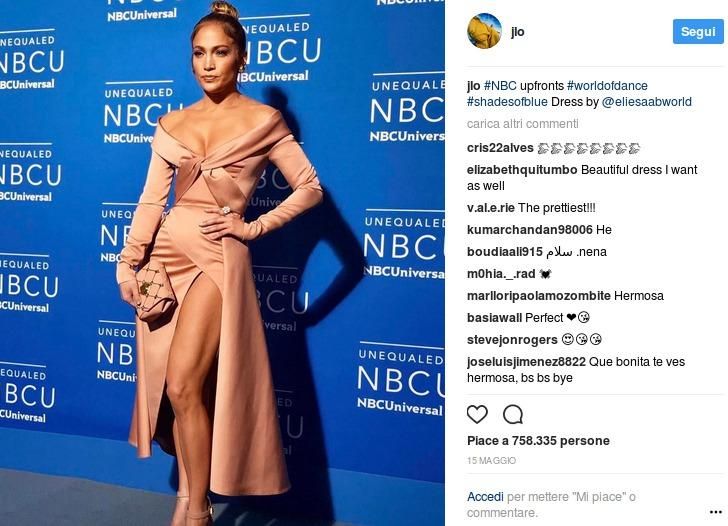Image resolution: width=728 pixels, height=526 pixels.
Task: Follow jlo with the Segui button
Action: pos(698,32)
